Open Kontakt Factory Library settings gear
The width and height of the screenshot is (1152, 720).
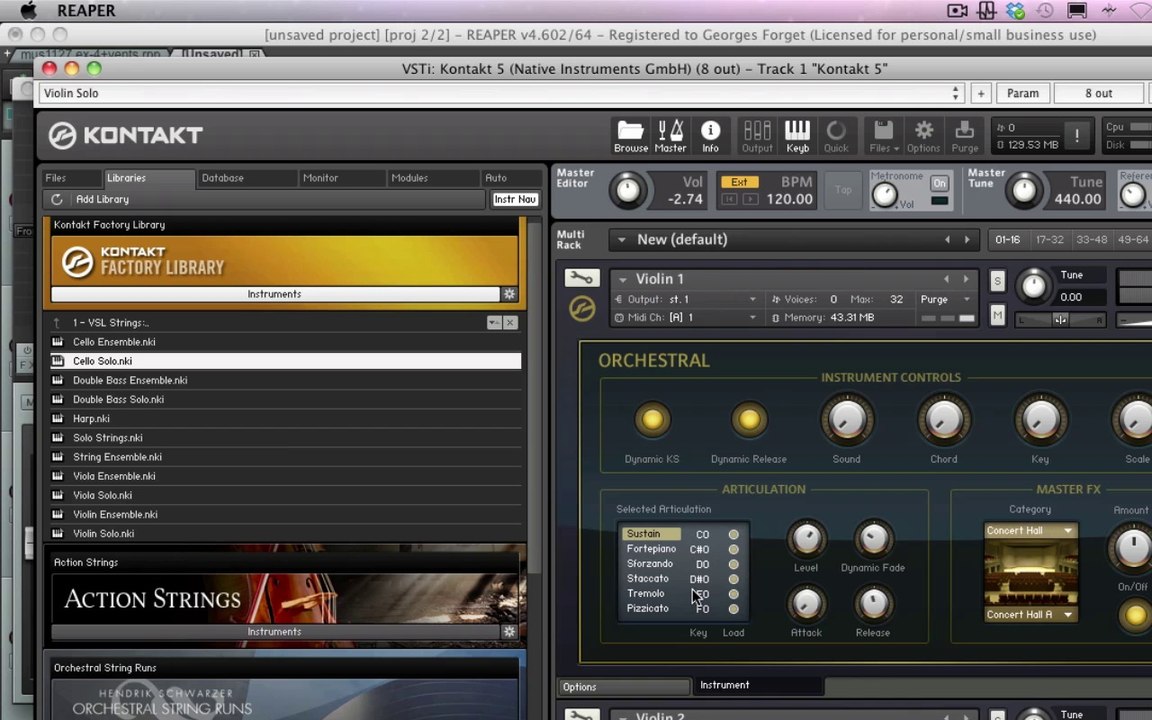coord(509,294)
